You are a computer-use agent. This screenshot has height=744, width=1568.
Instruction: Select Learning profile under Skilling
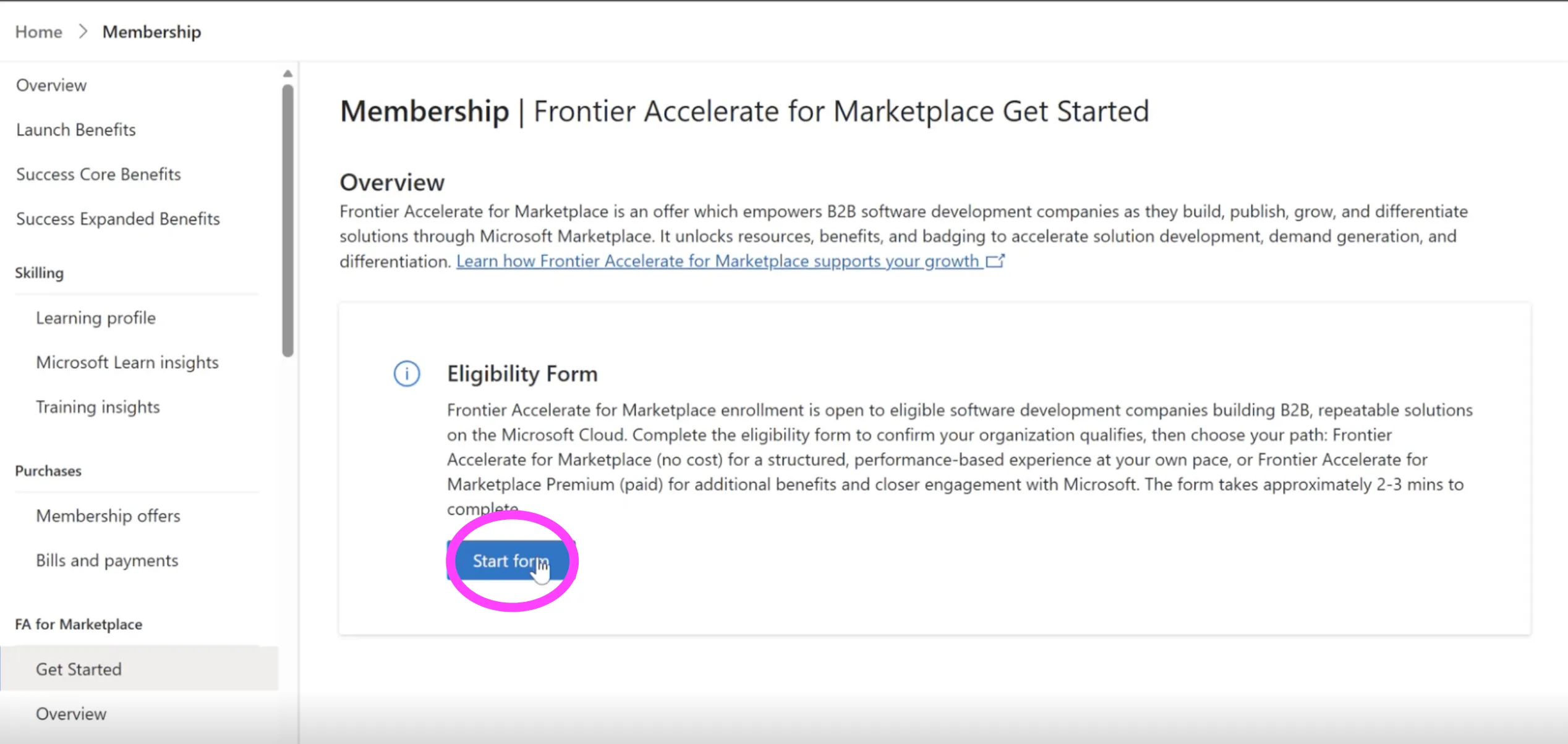pos(96,318)
